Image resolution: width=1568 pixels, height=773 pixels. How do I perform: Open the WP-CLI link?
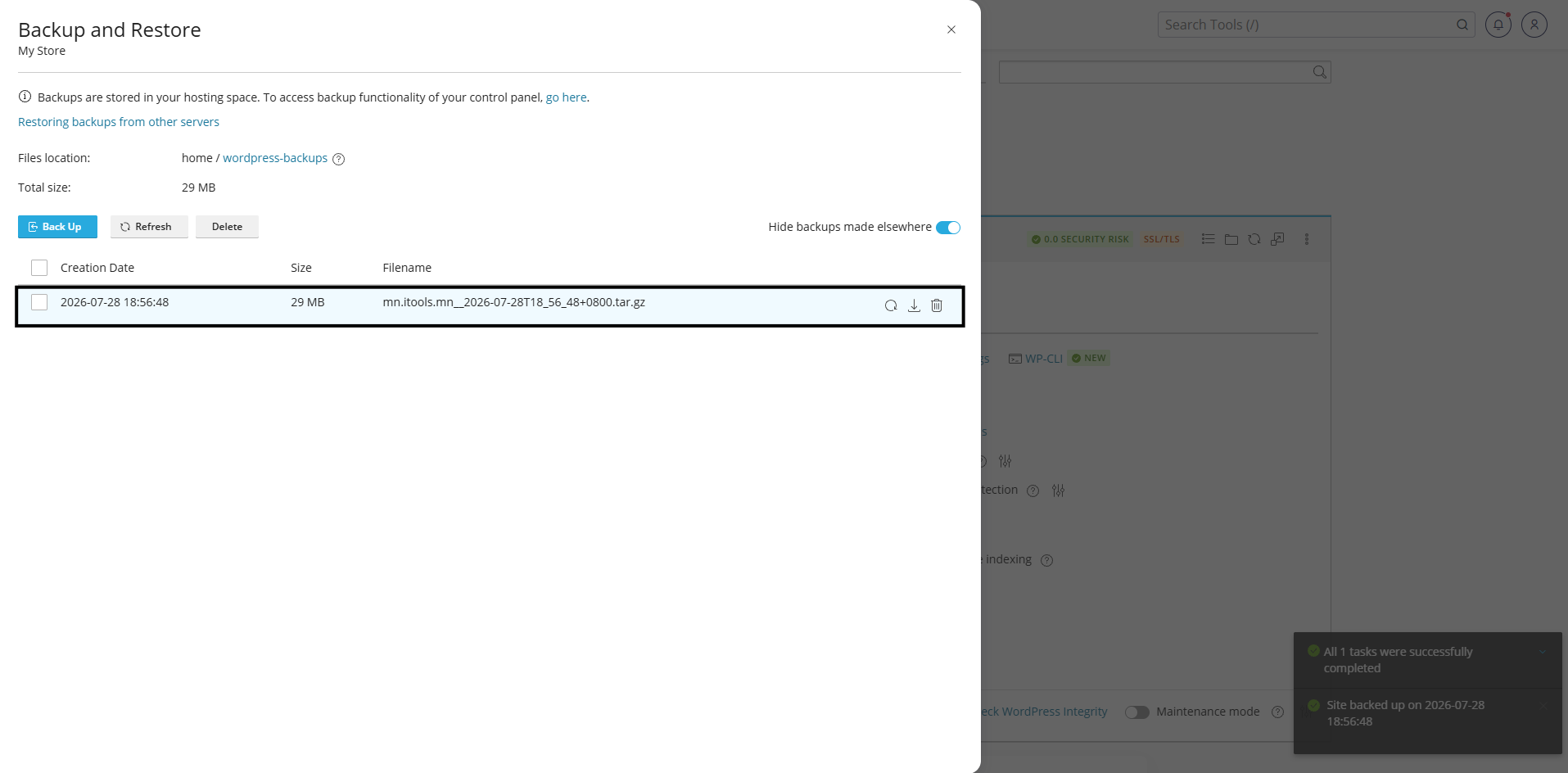click(1044, 359)
